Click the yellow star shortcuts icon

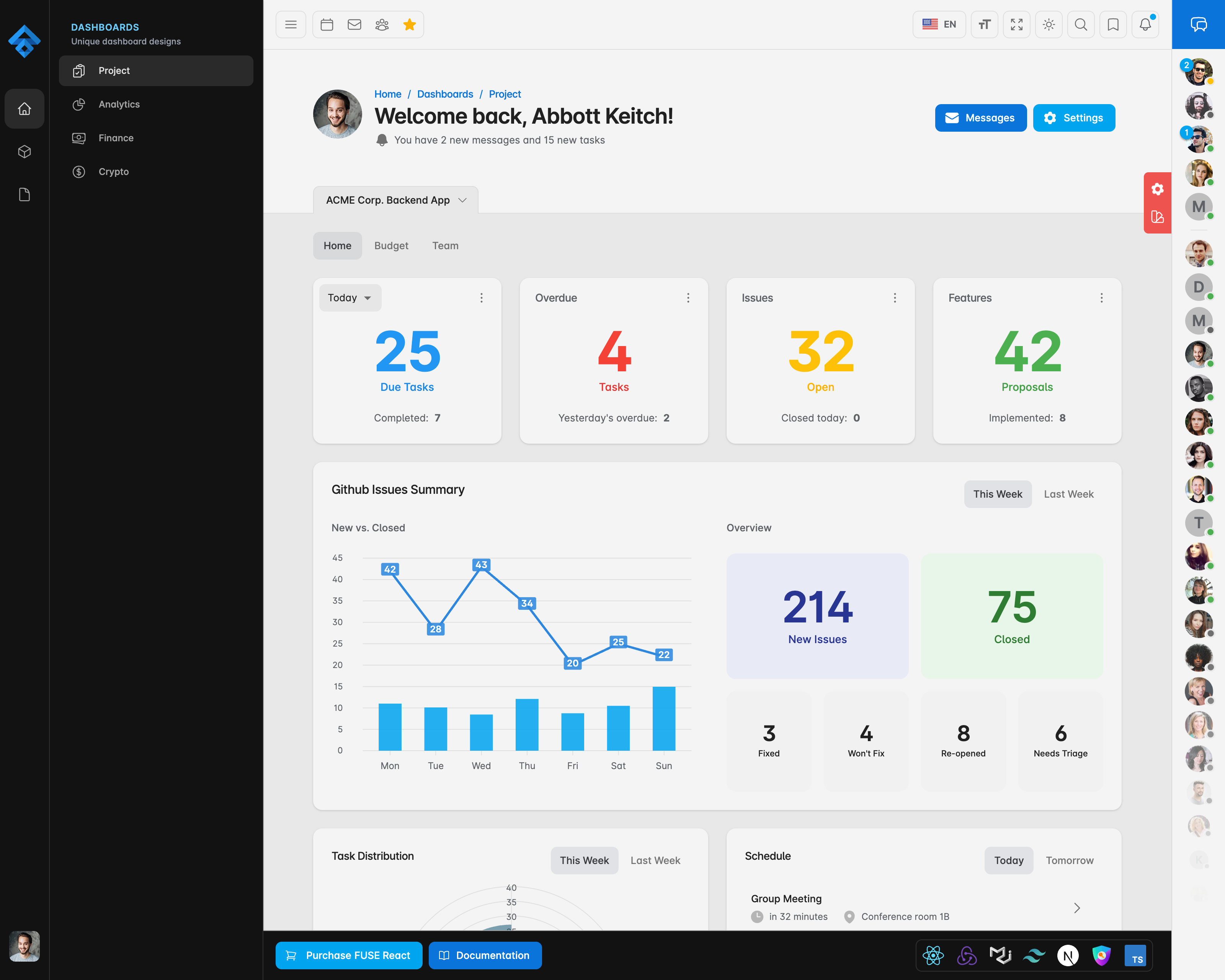[410, 24]
